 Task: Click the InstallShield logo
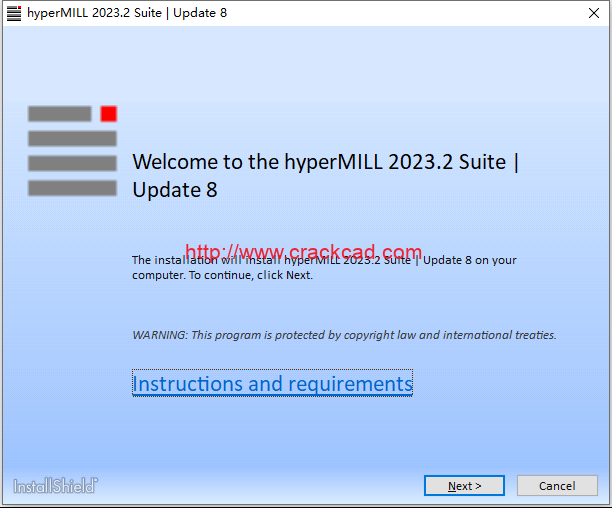pos(55,486)
